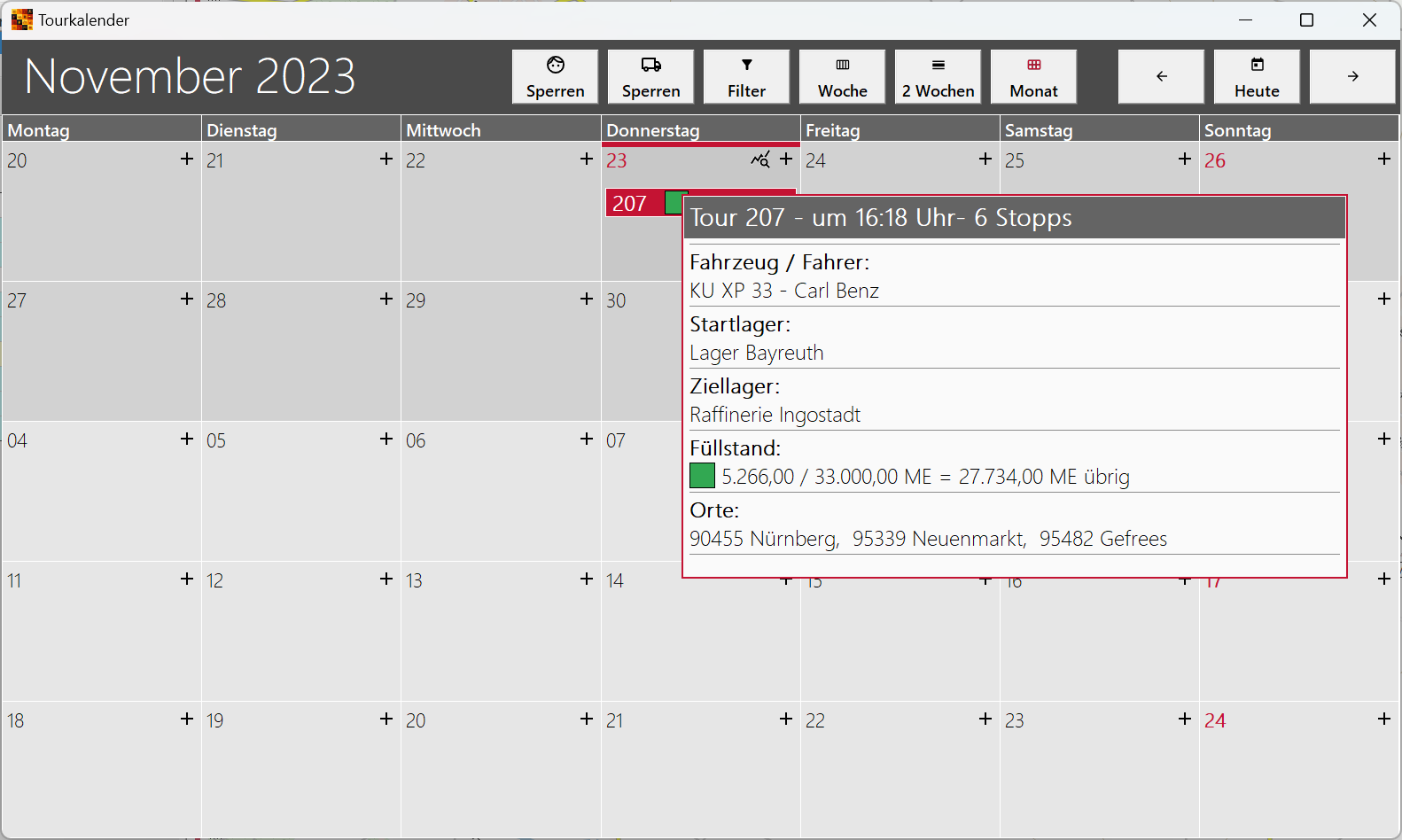Add a tour on Monday the 18th
The image size is (1402, 840).
click(186, 719)
